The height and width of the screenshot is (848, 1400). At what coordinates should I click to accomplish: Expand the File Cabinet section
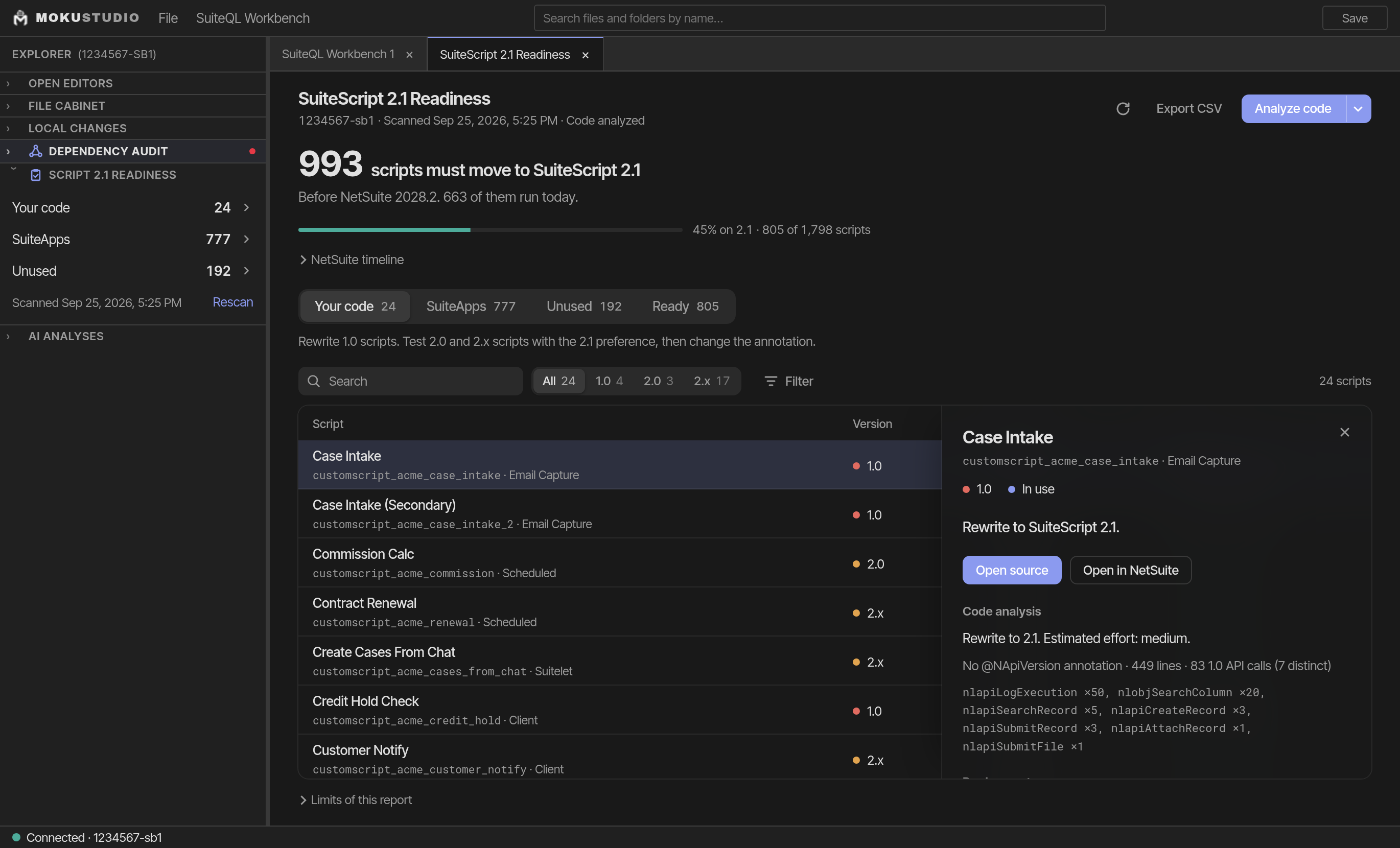click(133, 106)
